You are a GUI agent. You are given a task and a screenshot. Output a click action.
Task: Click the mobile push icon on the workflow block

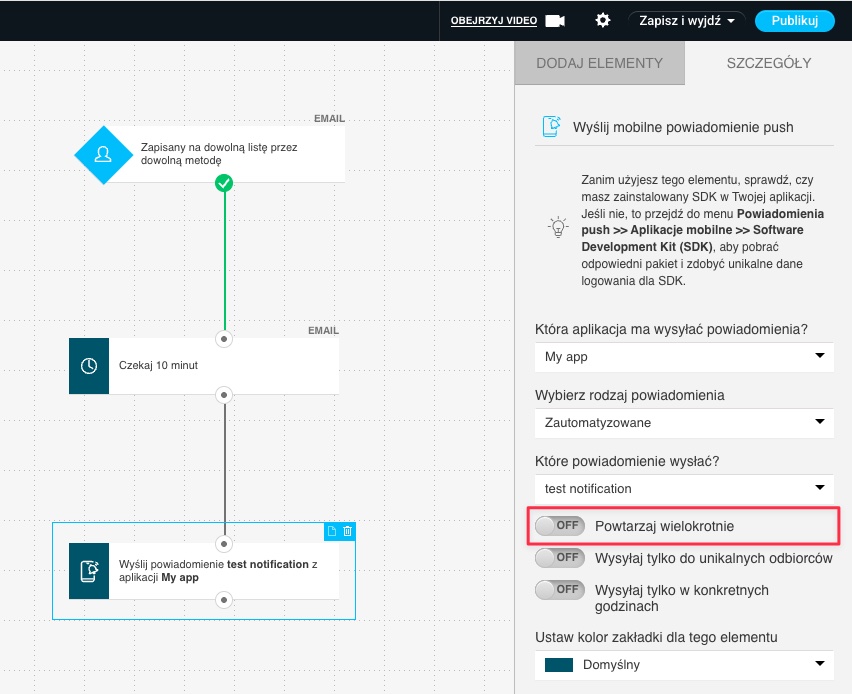[x=89, y=571]
